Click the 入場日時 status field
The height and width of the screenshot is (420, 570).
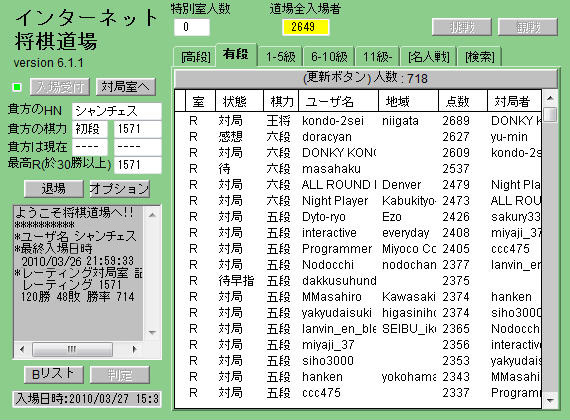(87, 399)
